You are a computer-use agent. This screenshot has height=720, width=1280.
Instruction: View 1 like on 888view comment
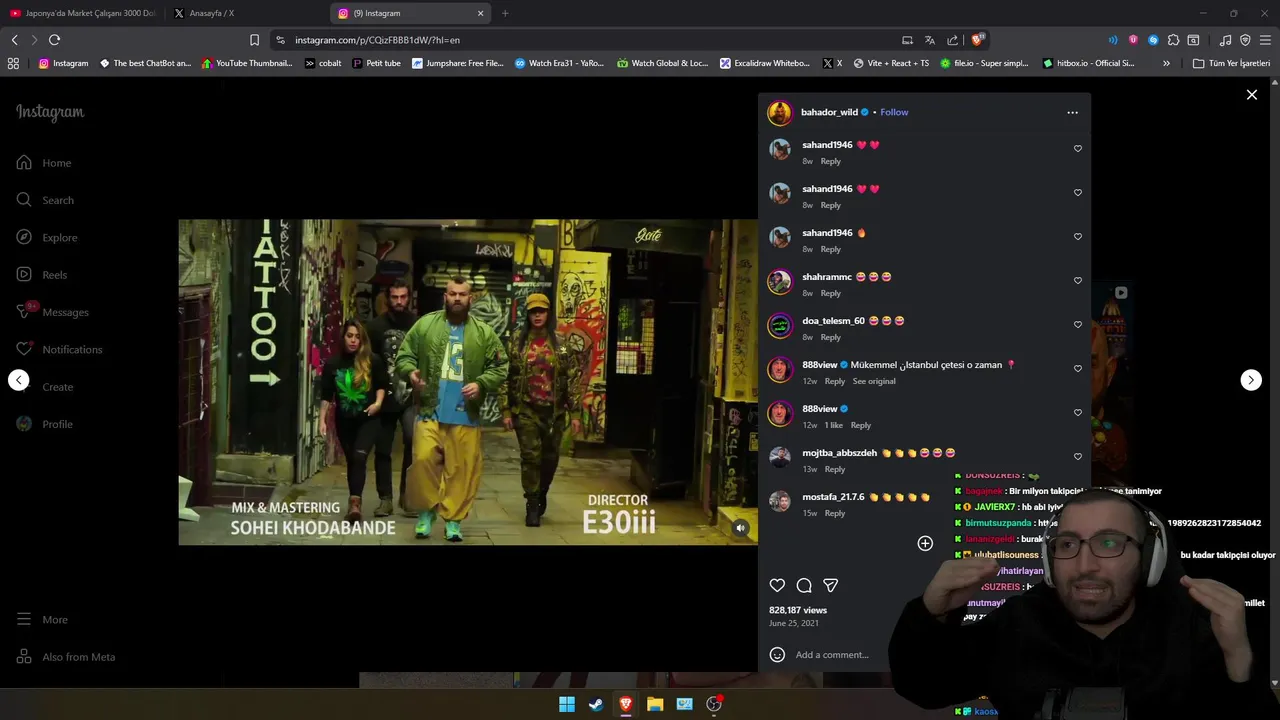tap(833, 425)
